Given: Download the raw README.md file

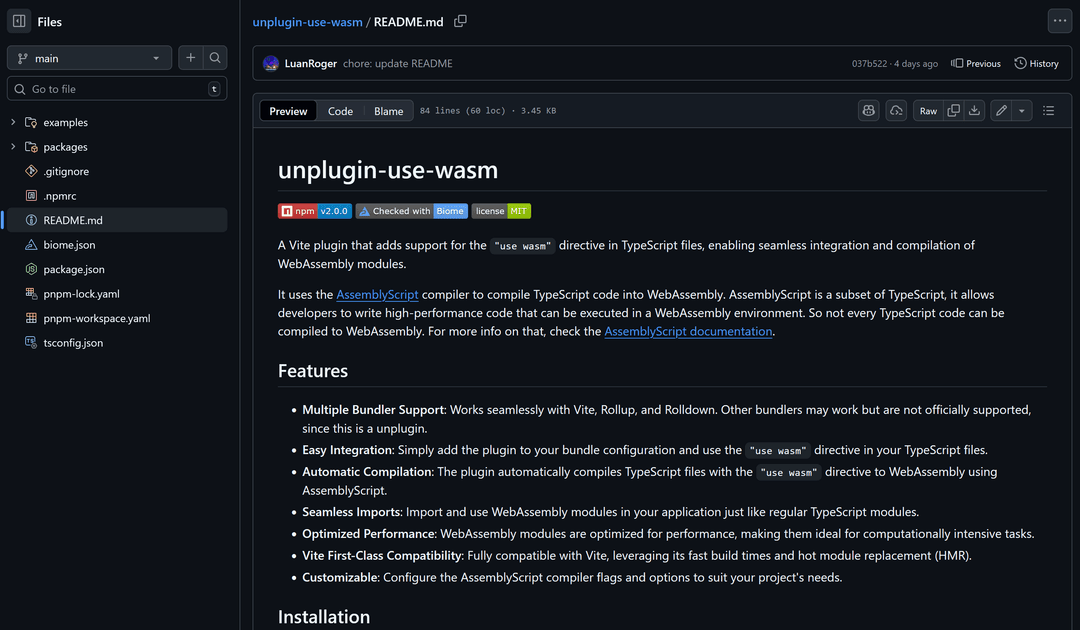Looking at the screenshot, I should tap(975, 110).
